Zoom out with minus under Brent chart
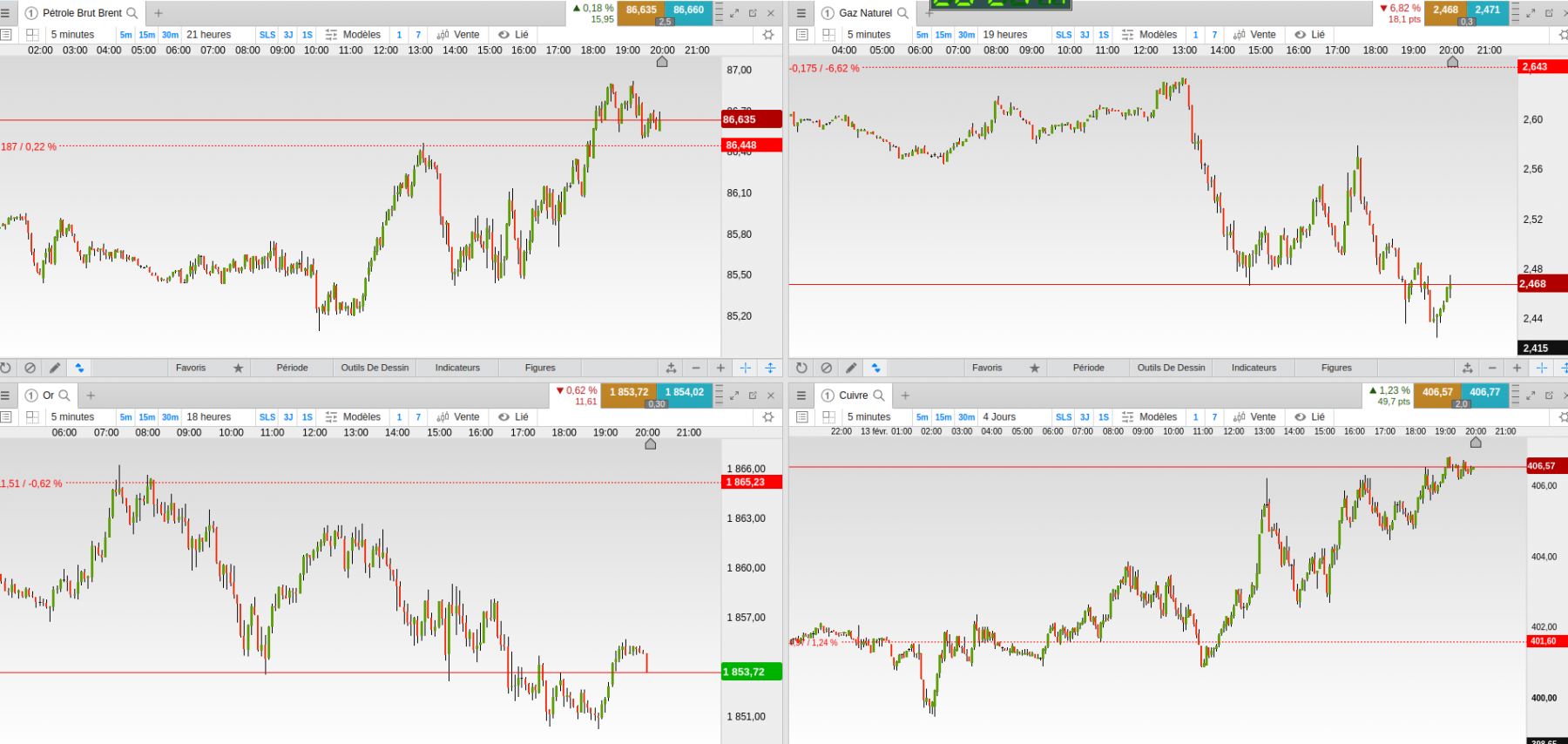 (x=696, y=368)
